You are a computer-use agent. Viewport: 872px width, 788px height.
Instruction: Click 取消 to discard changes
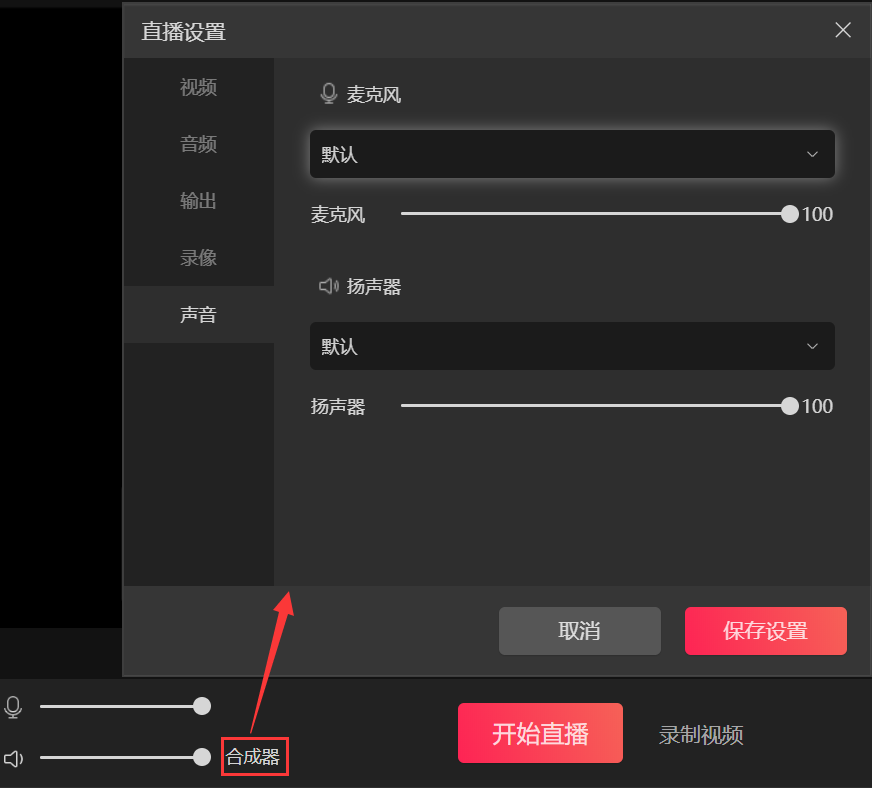(x=579, y=631)
